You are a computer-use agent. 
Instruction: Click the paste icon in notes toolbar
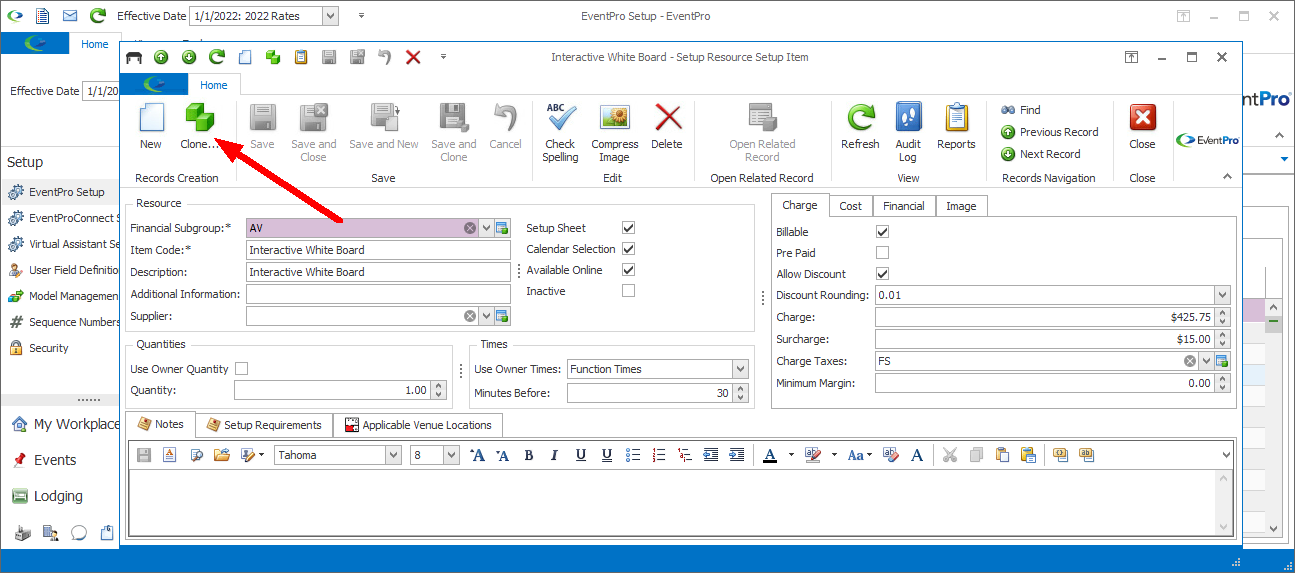point(1002,455)
